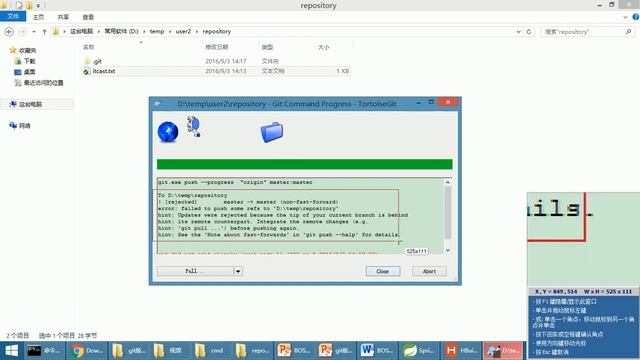Open the View ribbon tab in Explorer

click(88, 17)
